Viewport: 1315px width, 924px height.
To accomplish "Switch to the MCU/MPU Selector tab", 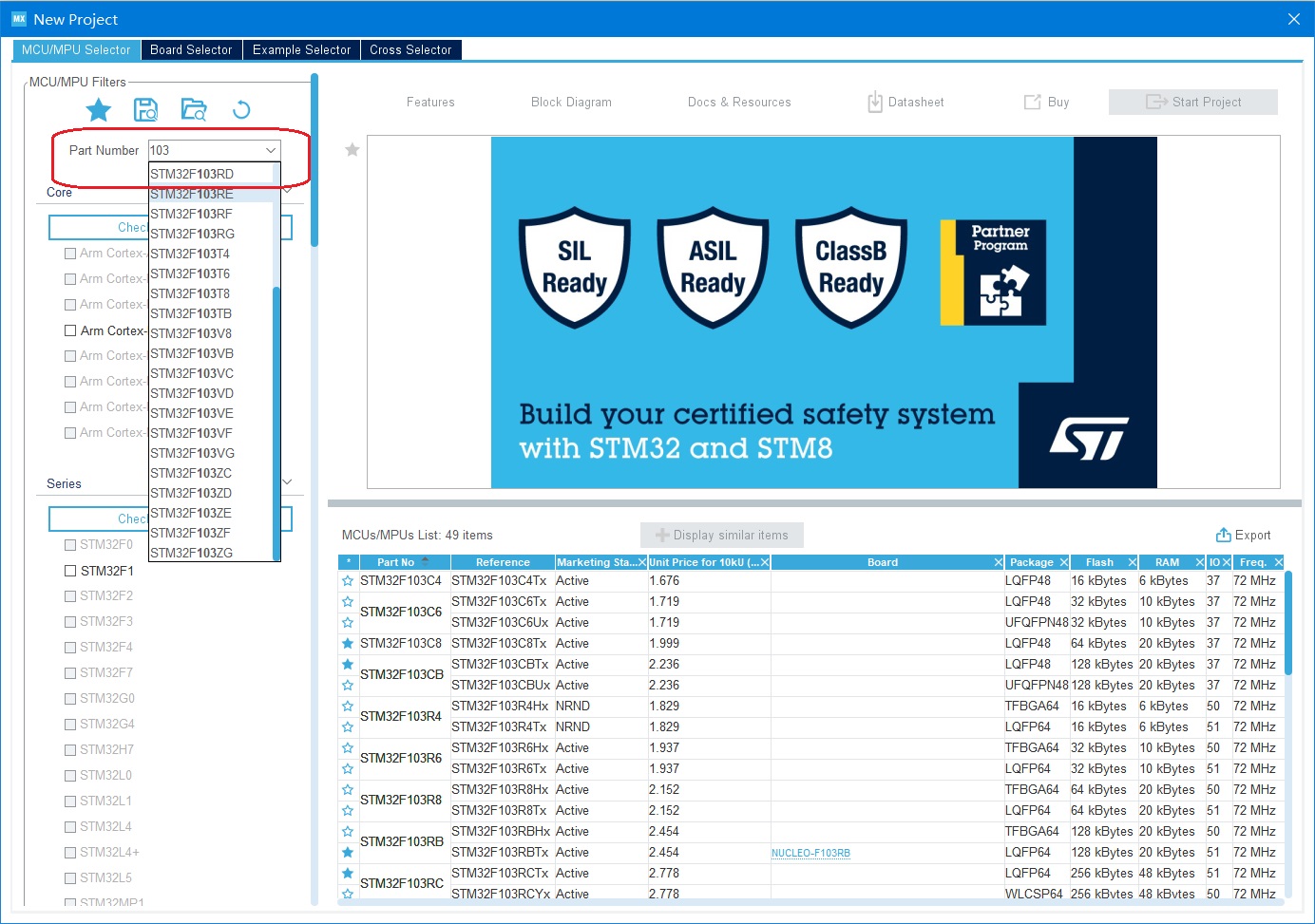I will coord(76,50).
